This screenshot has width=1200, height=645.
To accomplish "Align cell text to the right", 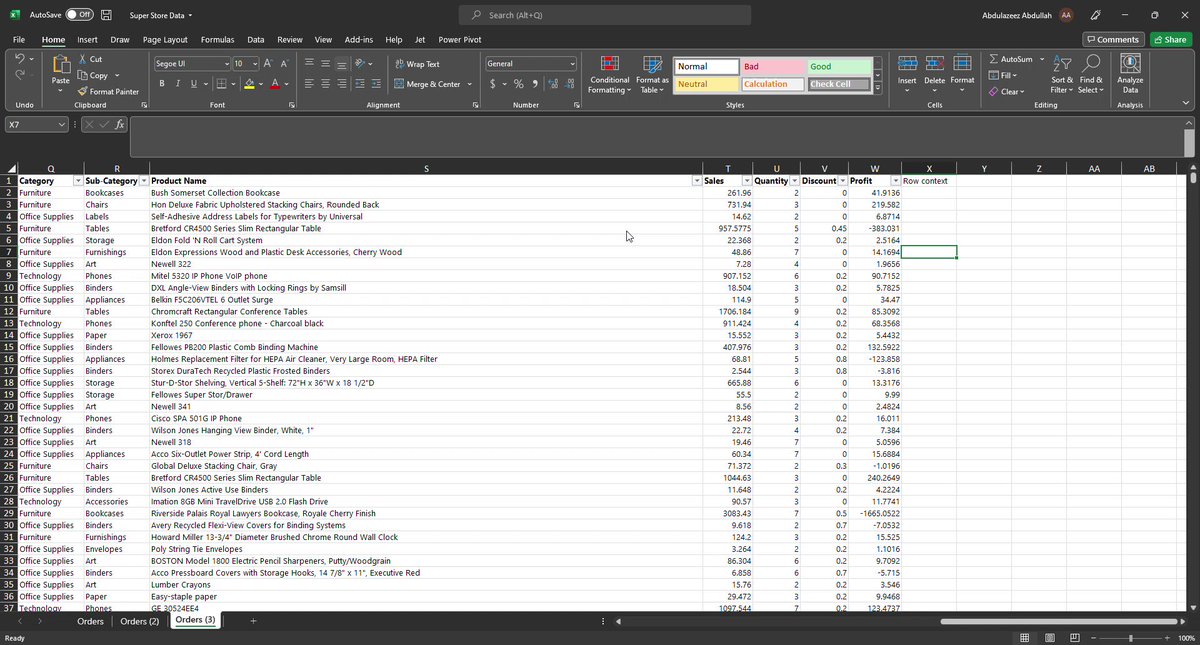I will [342, 84].
